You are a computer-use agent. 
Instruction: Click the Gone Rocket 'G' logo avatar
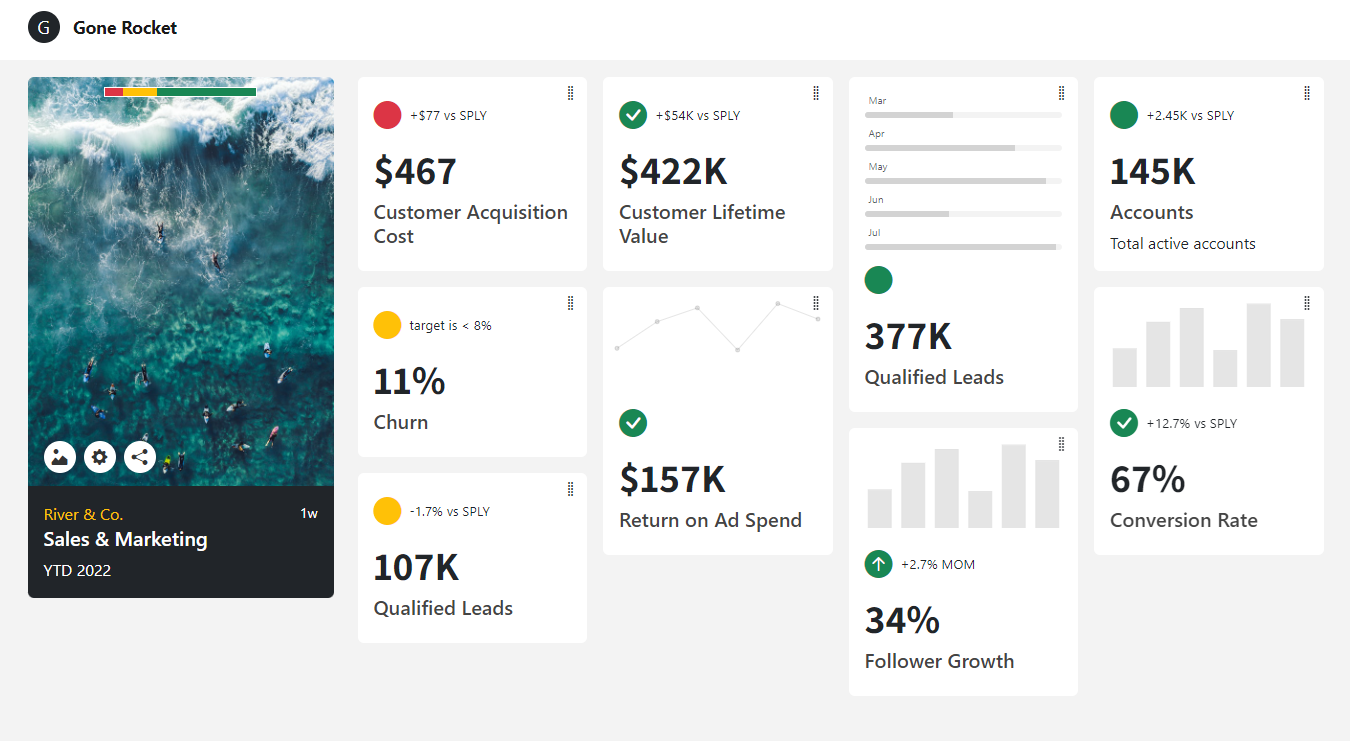tap(44, 28)
